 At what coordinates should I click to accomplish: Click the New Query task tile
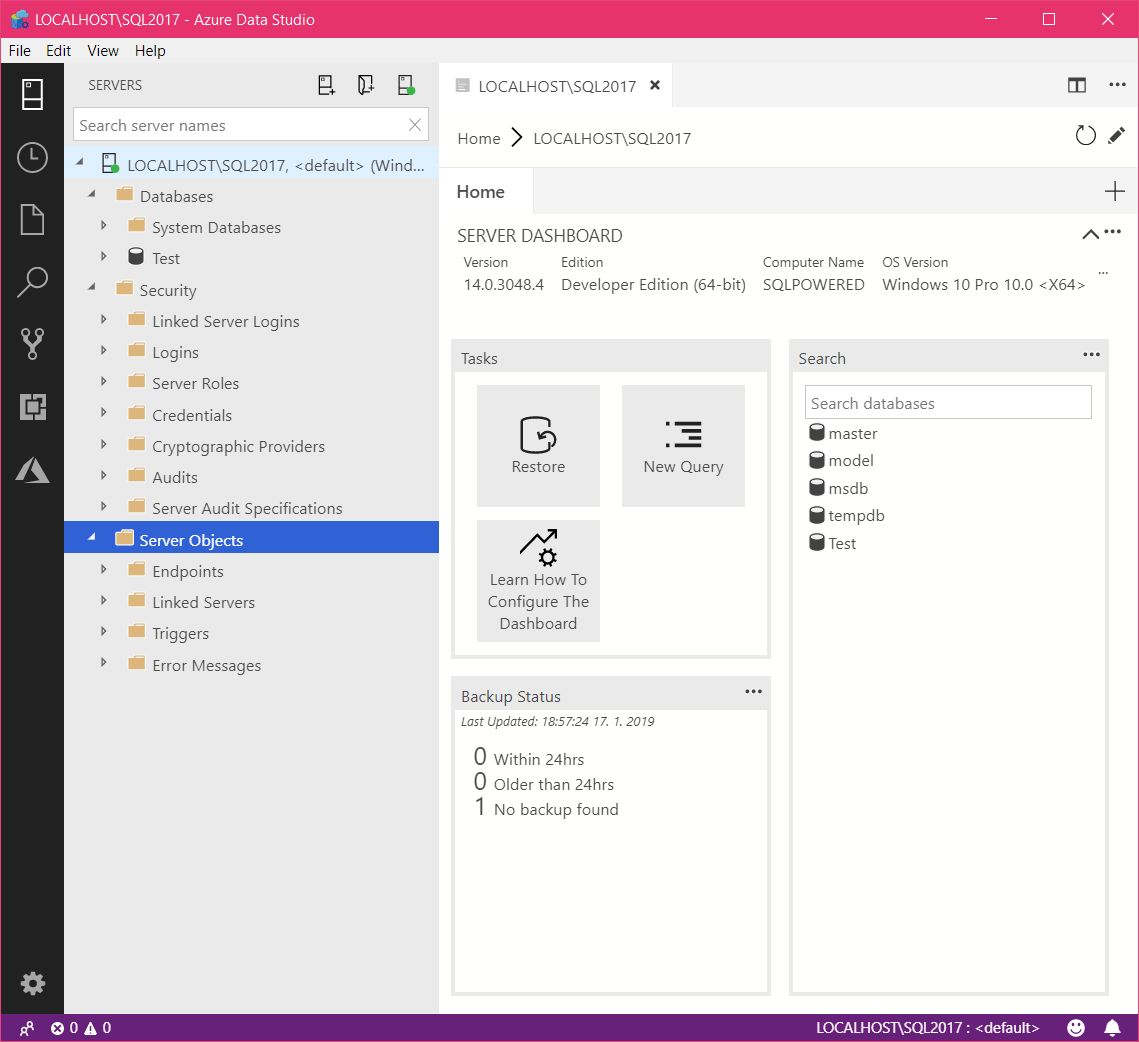683,445
